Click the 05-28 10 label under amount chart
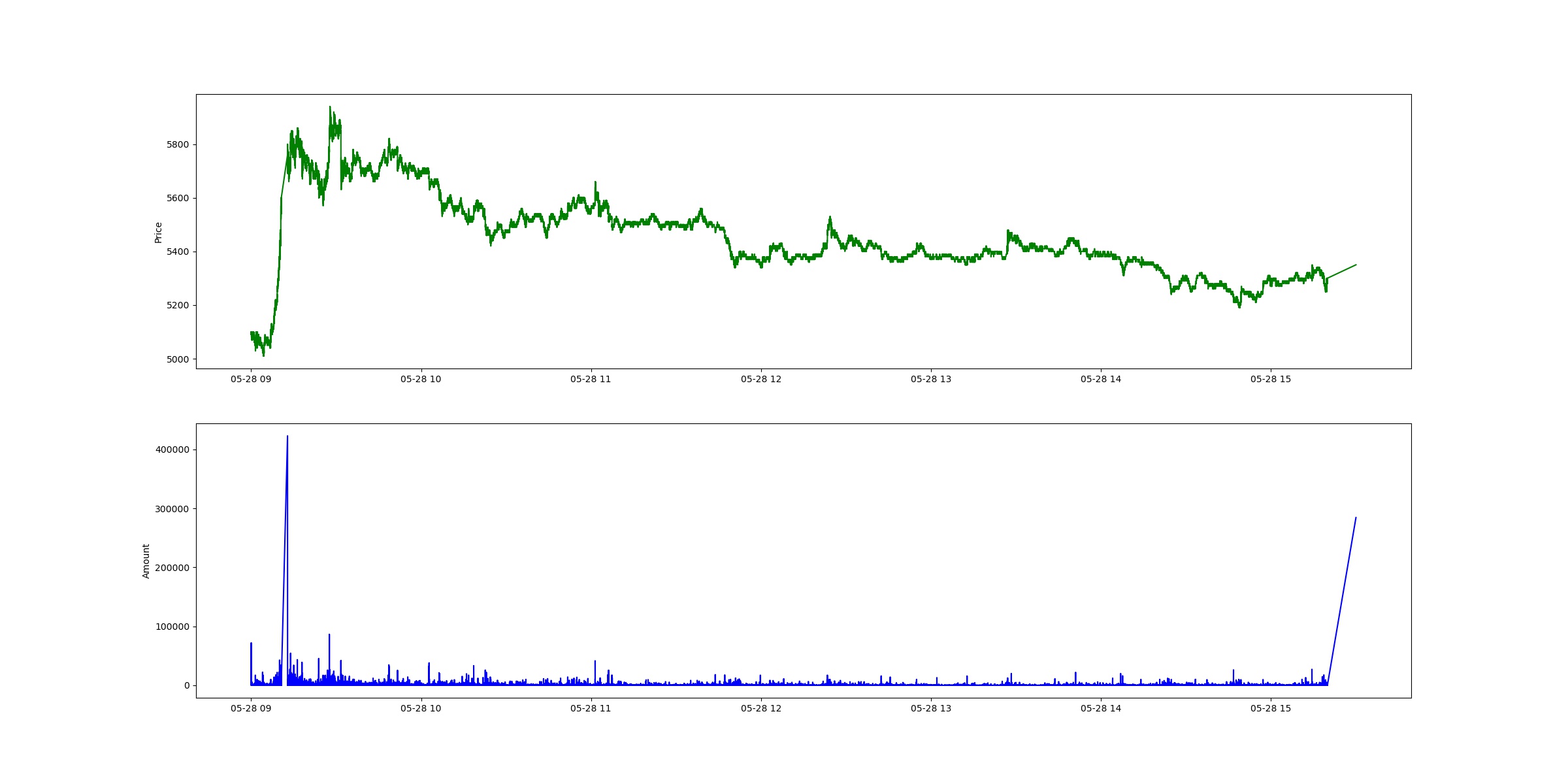The height and width of the screenshot is (784, 1568). tap(421, 708)
